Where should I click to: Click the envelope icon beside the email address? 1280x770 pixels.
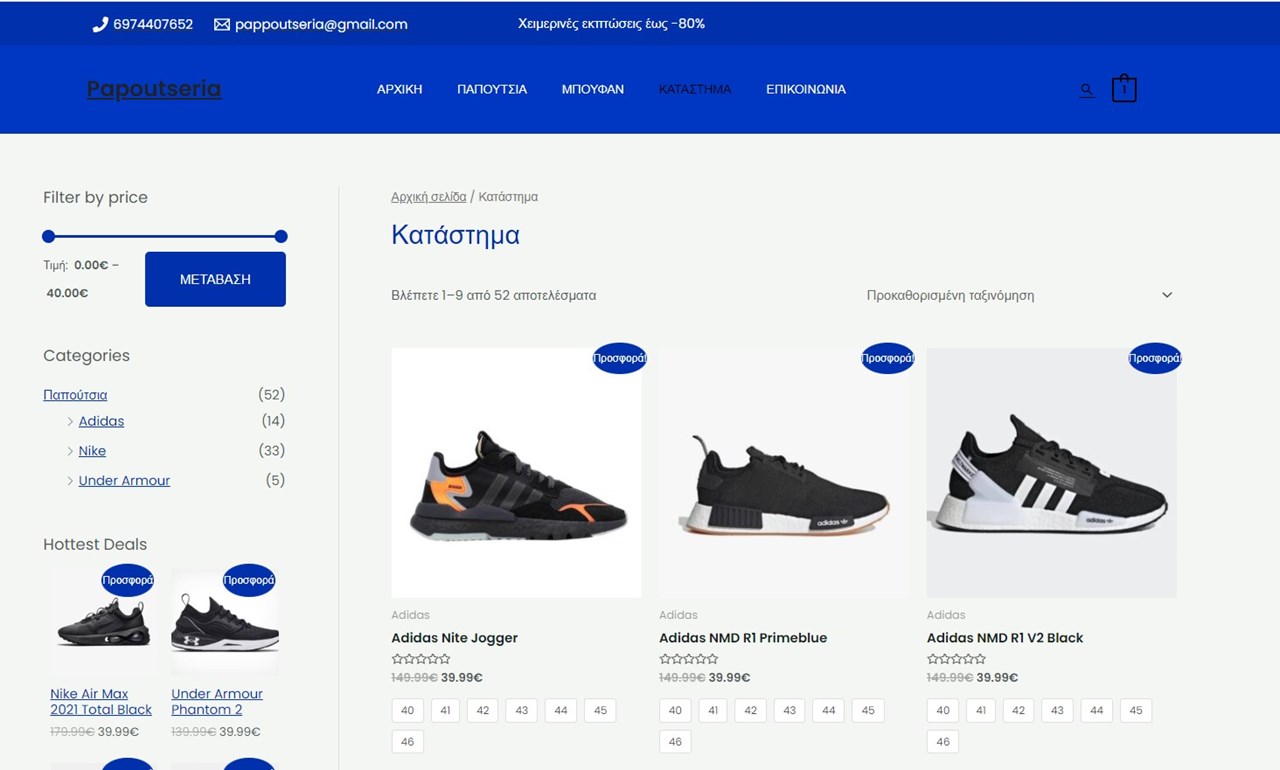(222, 24)
